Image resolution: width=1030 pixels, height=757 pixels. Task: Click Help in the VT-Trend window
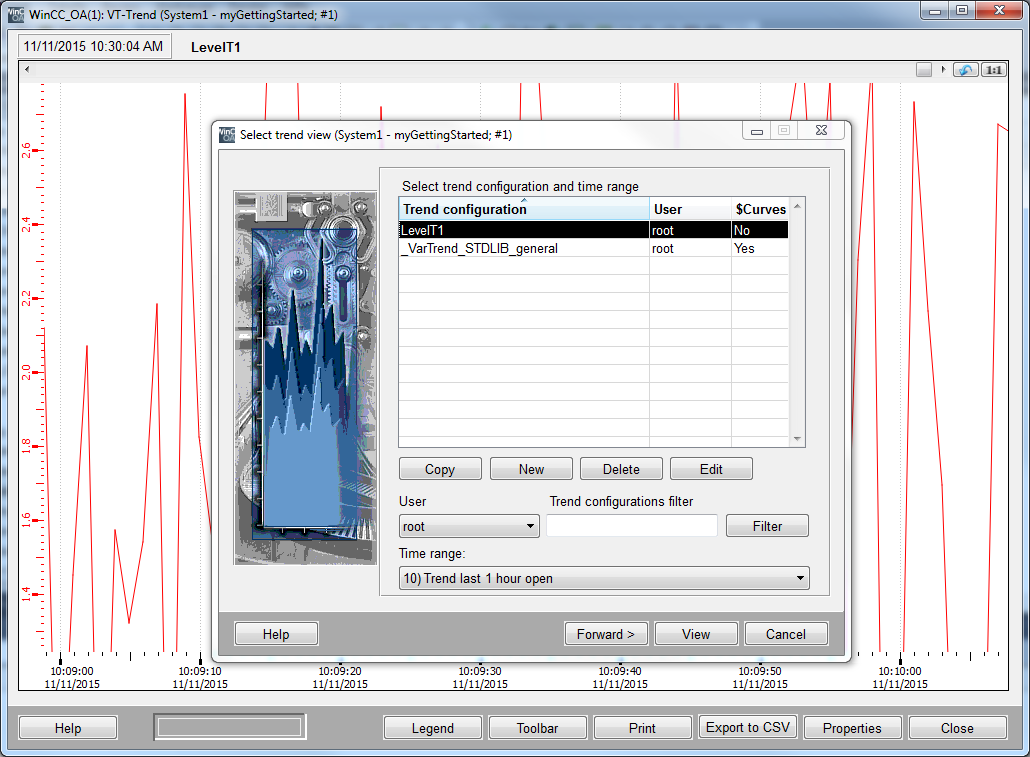68,727
